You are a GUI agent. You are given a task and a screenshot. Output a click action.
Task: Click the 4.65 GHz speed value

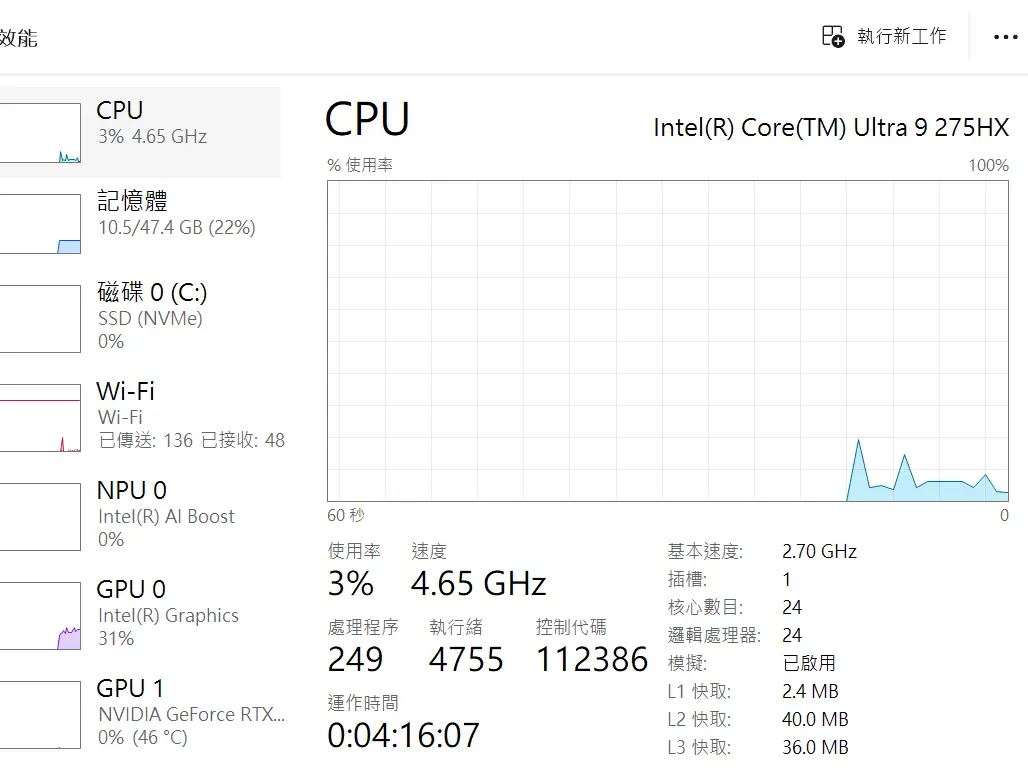tap(478, 583)
